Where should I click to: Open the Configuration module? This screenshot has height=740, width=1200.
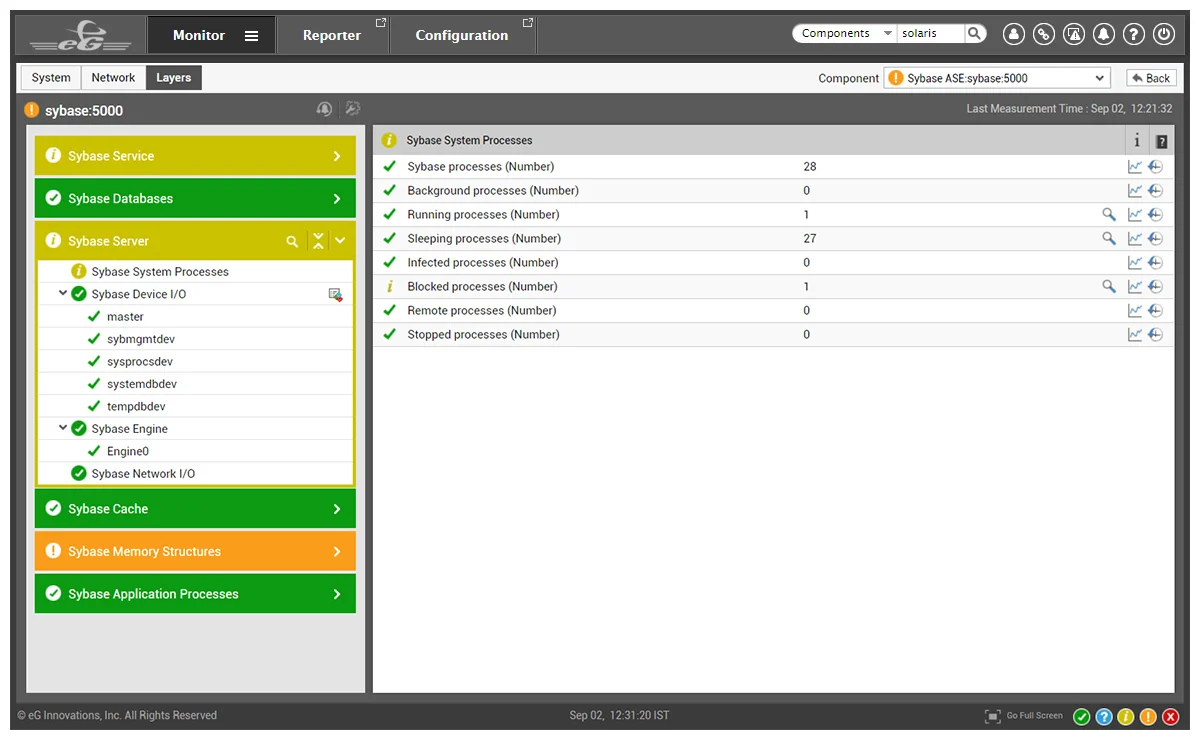click(x=462, y=35)
